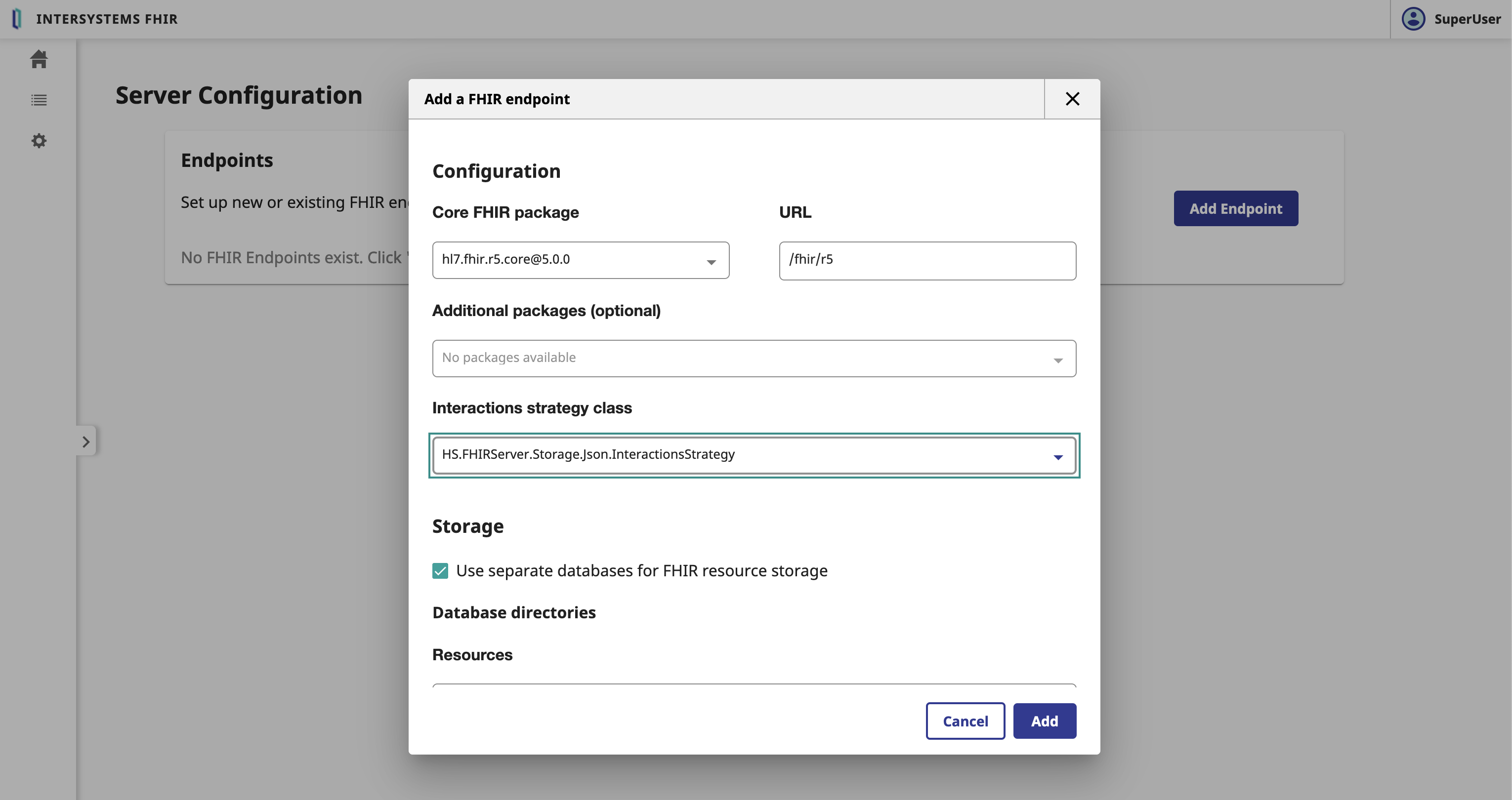This screenshot has width=1512, height=800.
Task: Uncheck Use separate databases for FHIR storage
Action: 440,571
